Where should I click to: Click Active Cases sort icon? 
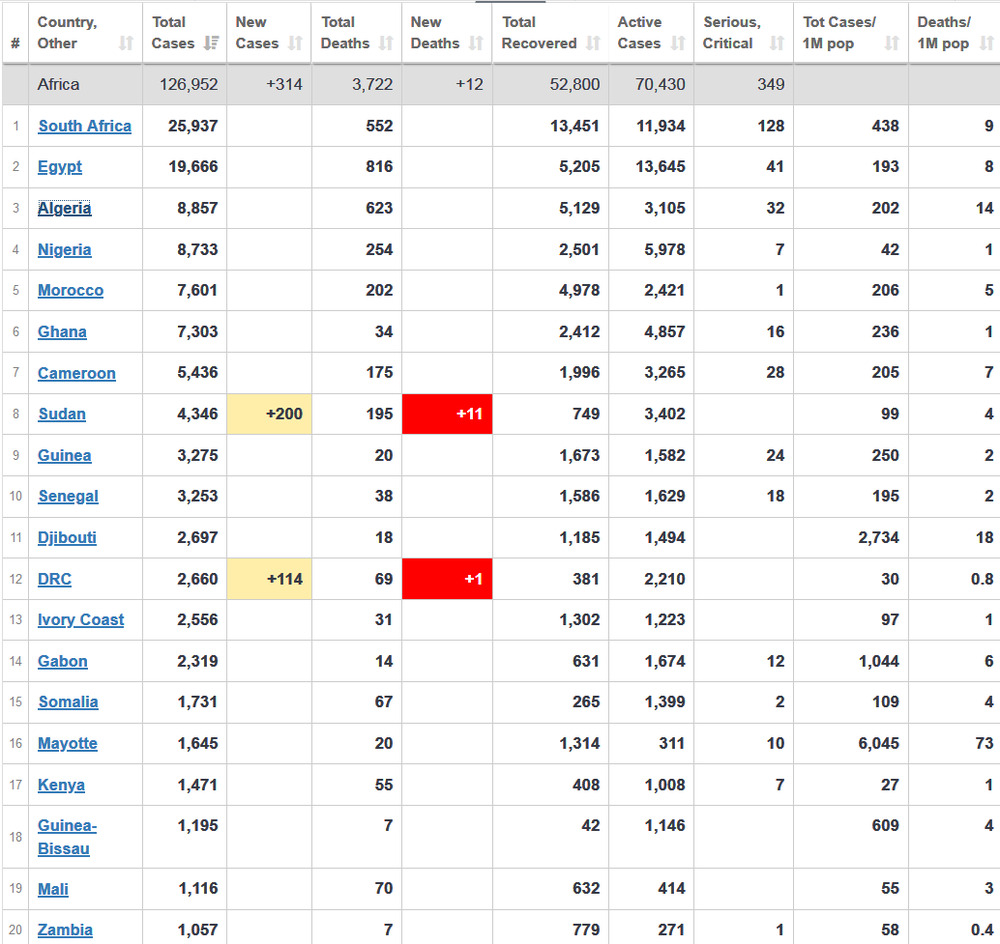click(x=678, y=43)
